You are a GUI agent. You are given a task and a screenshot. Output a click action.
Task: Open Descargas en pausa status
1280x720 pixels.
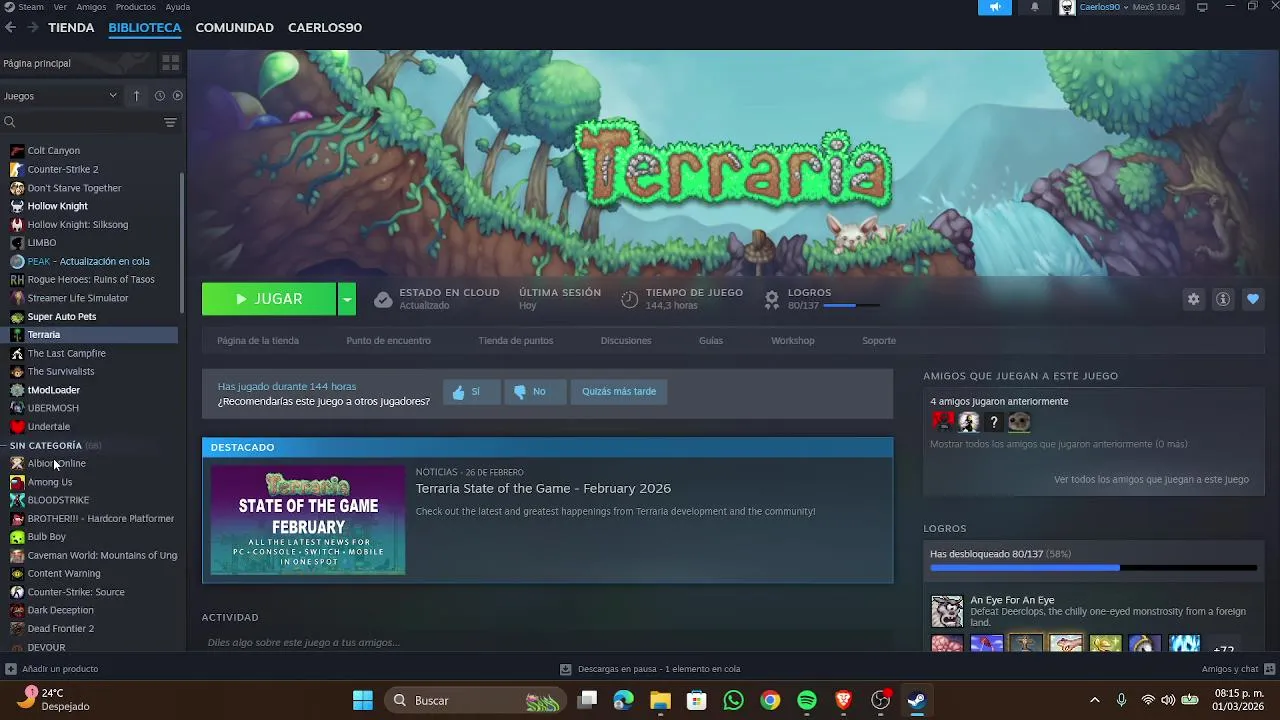coord(649,669)
